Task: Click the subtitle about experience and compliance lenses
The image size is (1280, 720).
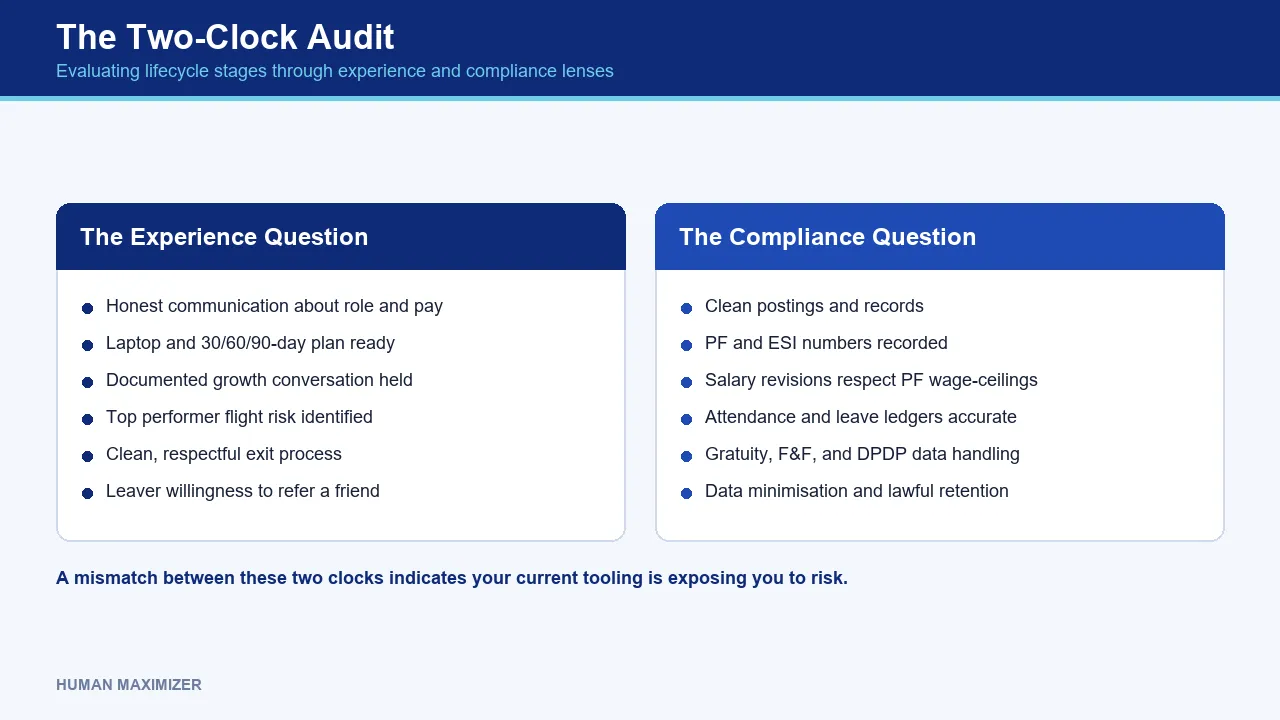Action: pyautogui.click(x=335, y=71)
